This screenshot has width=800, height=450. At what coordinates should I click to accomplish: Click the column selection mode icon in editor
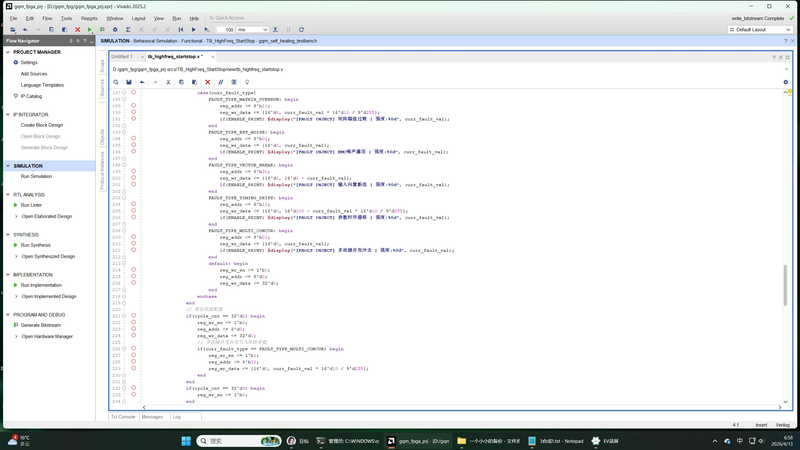pos(234,82)
